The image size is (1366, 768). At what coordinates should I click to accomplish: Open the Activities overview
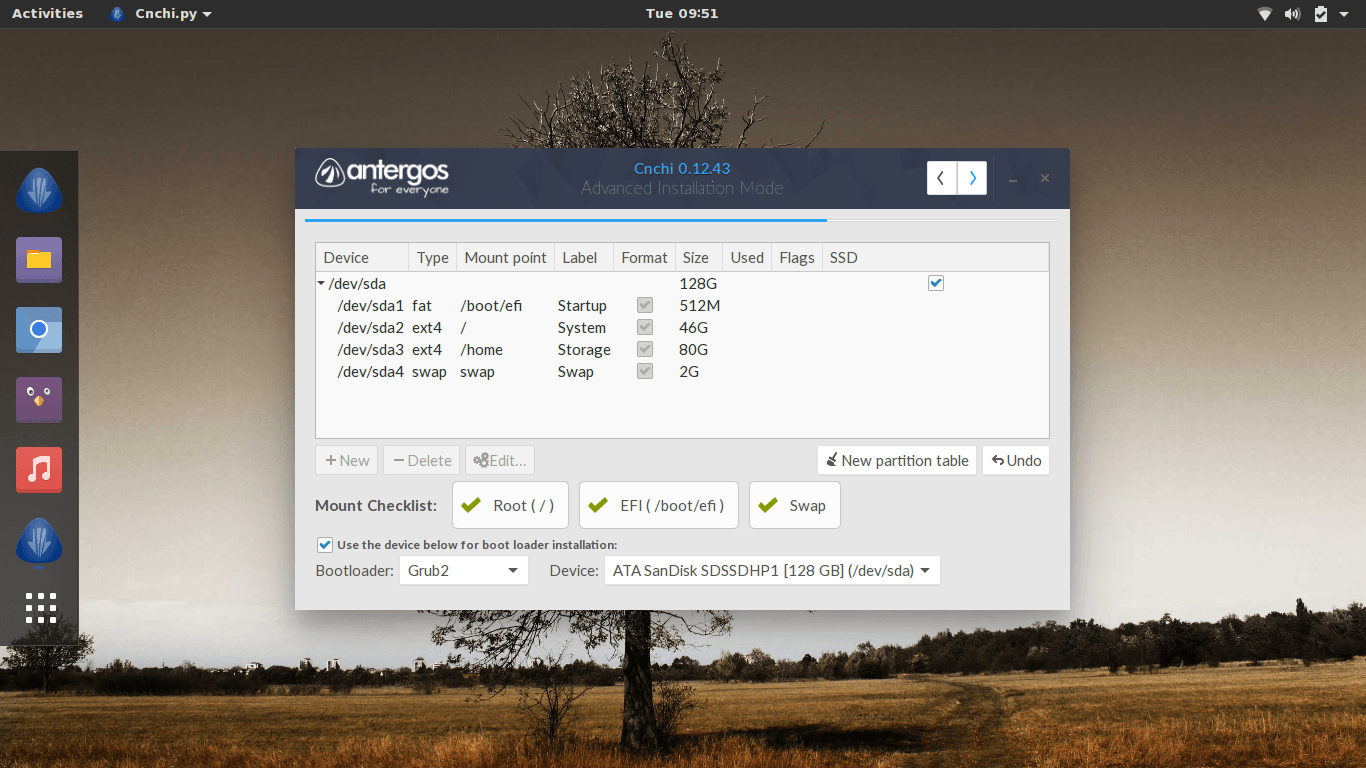[x=47, y=14]
